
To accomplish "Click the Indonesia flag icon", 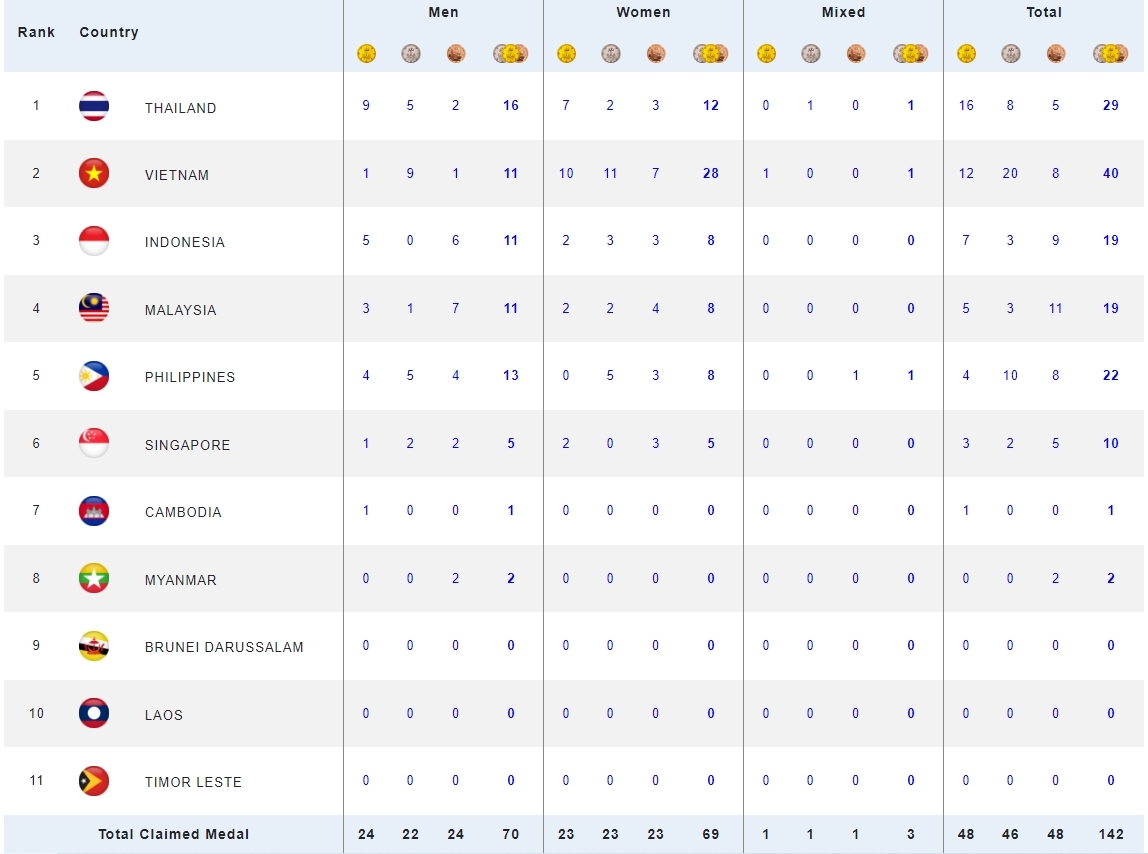I will [x=94, y=240].
